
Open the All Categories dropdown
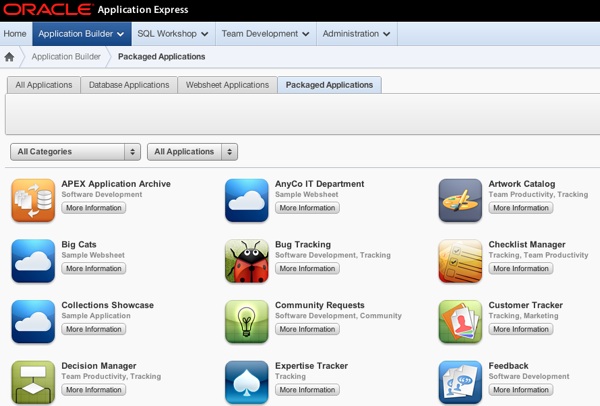coord(75,152)
